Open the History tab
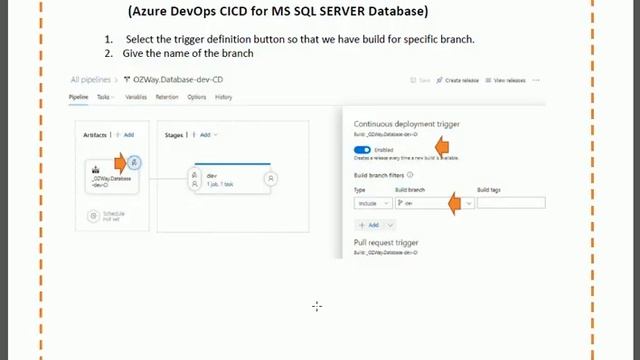Image resolution: width=640 pixels, height=360 pixels. (x=223, y=97)
